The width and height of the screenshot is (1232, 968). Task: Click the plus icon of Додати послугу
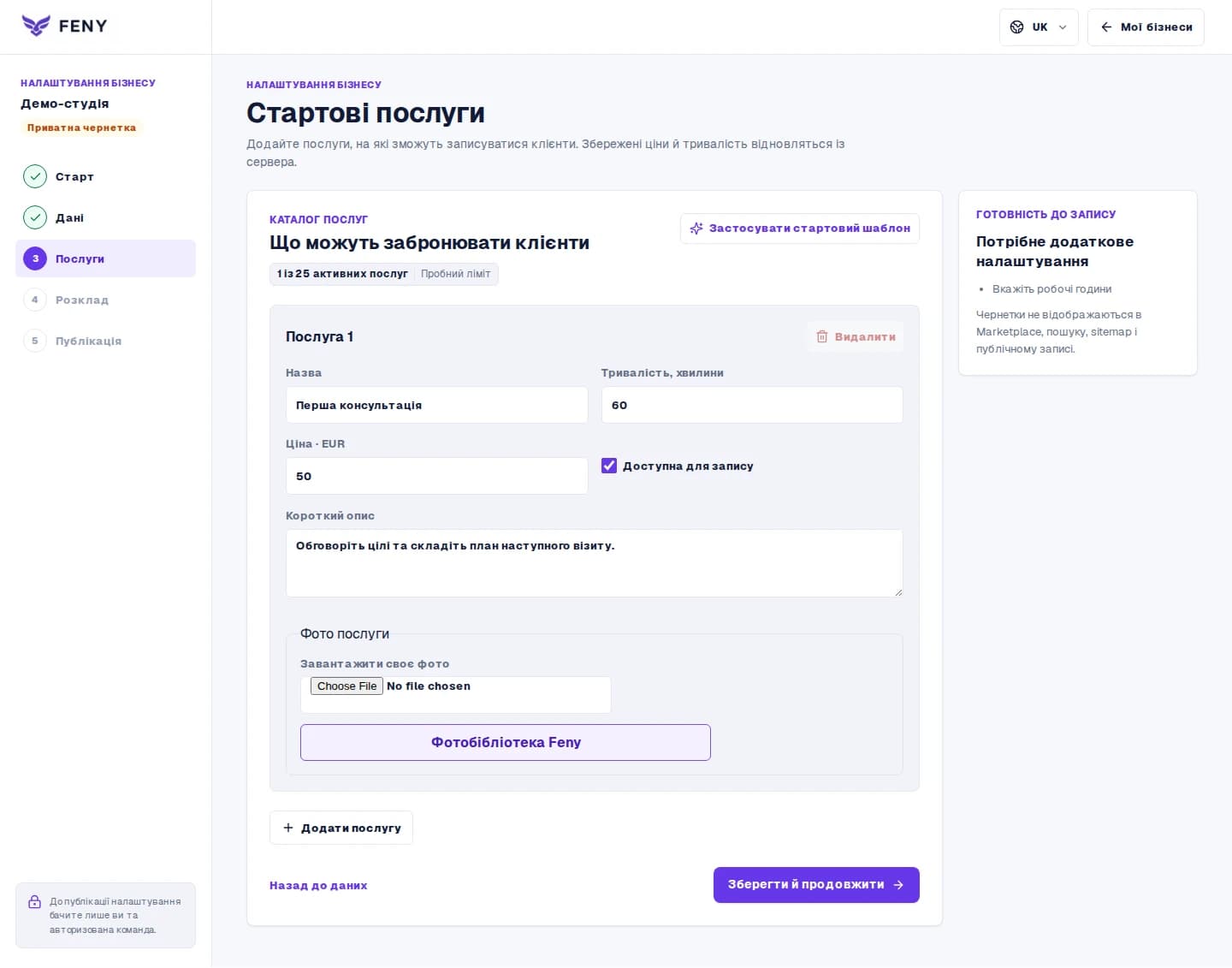(x=288, y=828)
